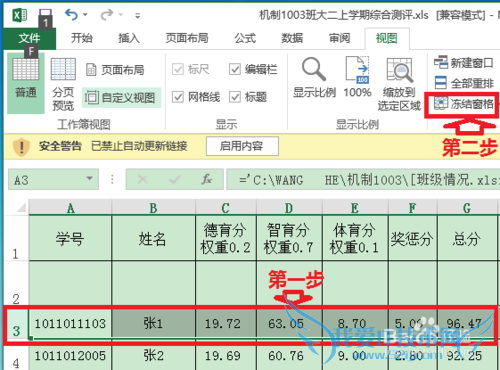
Task: Click into the formula bar text
Action: [363, 180]
